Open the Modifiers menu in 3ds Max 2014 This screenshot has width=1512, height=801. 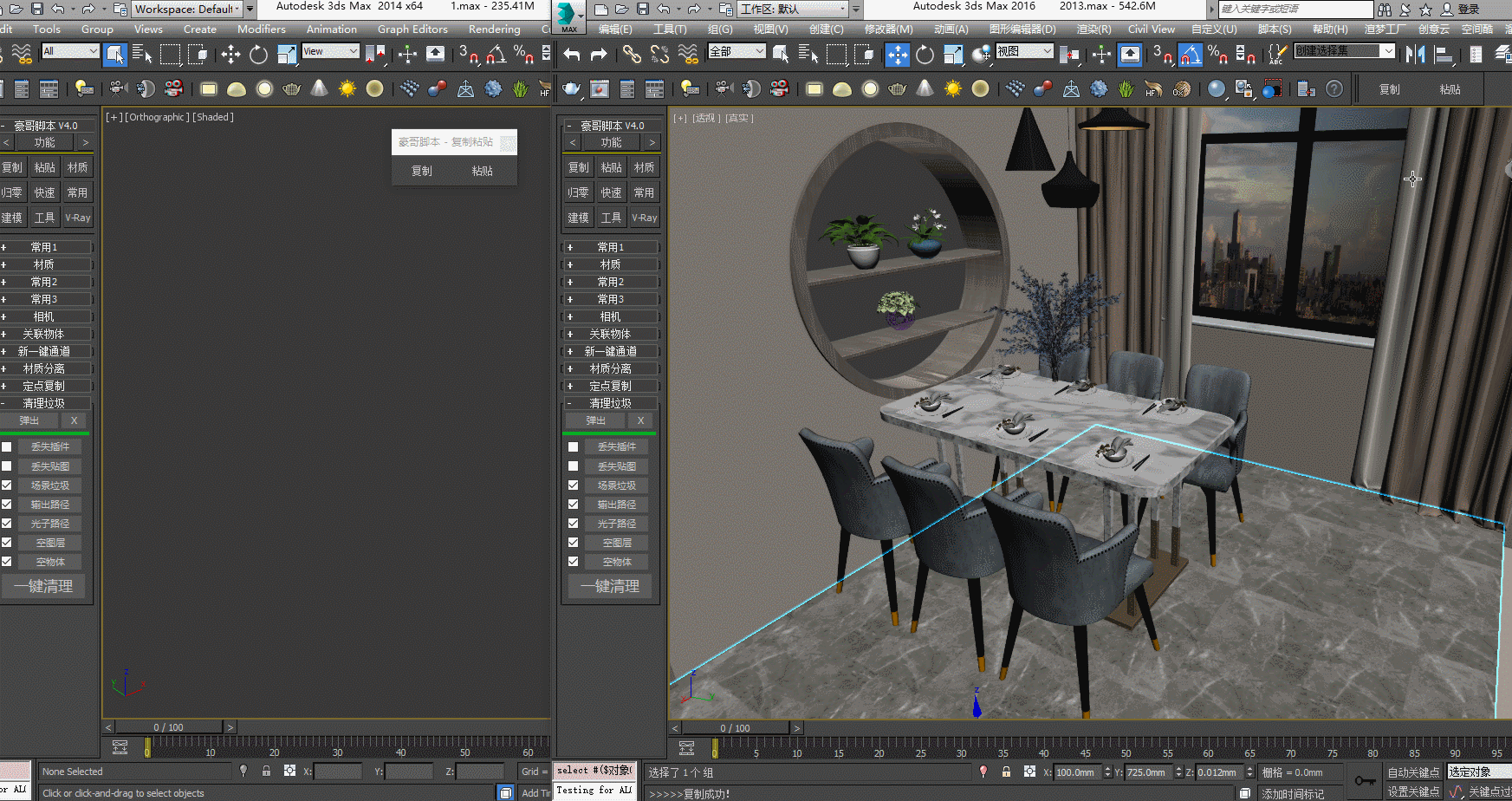(262, 29)
